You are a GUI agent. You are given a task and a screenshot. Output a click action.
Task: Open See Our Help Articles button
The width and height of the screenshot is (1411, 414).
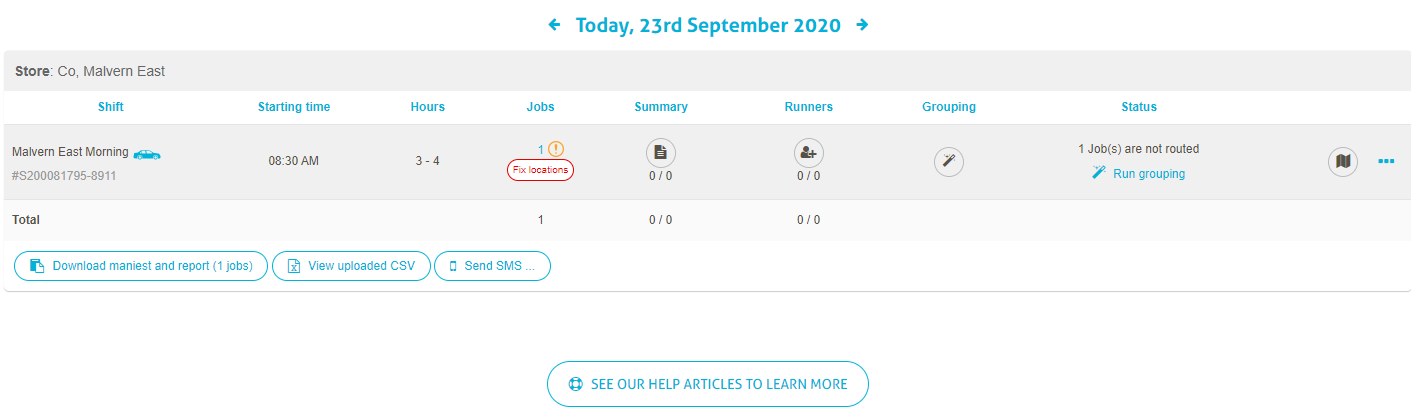point(708,384)
